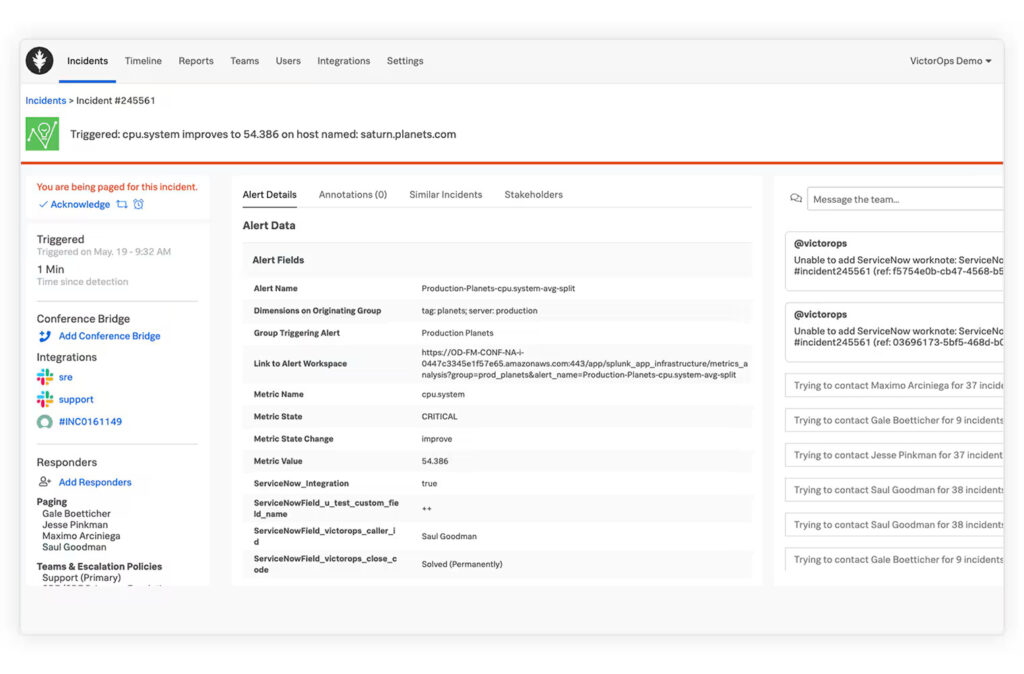Go back via the Incidents breadcrumb link
This screenshot has height=674, width=1024.
click(45, 100)
